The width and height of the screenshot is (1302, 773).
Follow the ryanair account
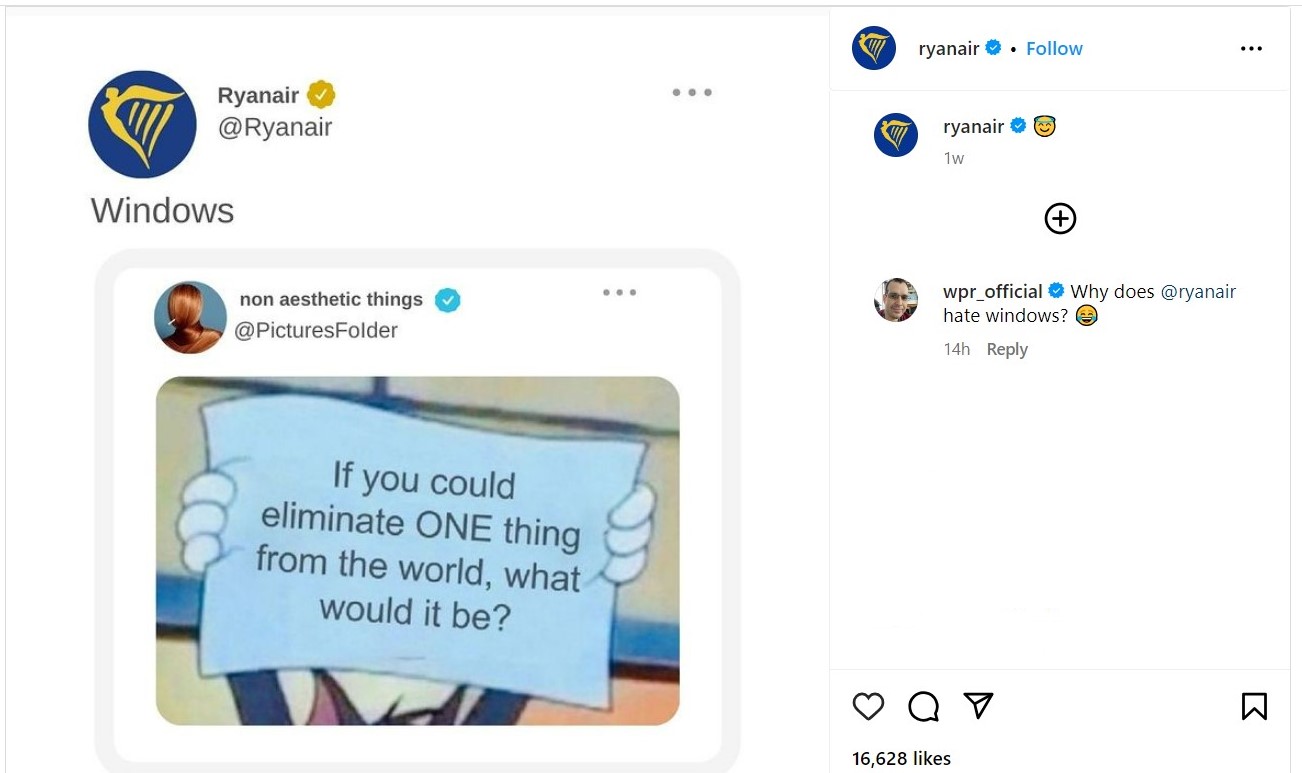click(x=1054, y=49)
